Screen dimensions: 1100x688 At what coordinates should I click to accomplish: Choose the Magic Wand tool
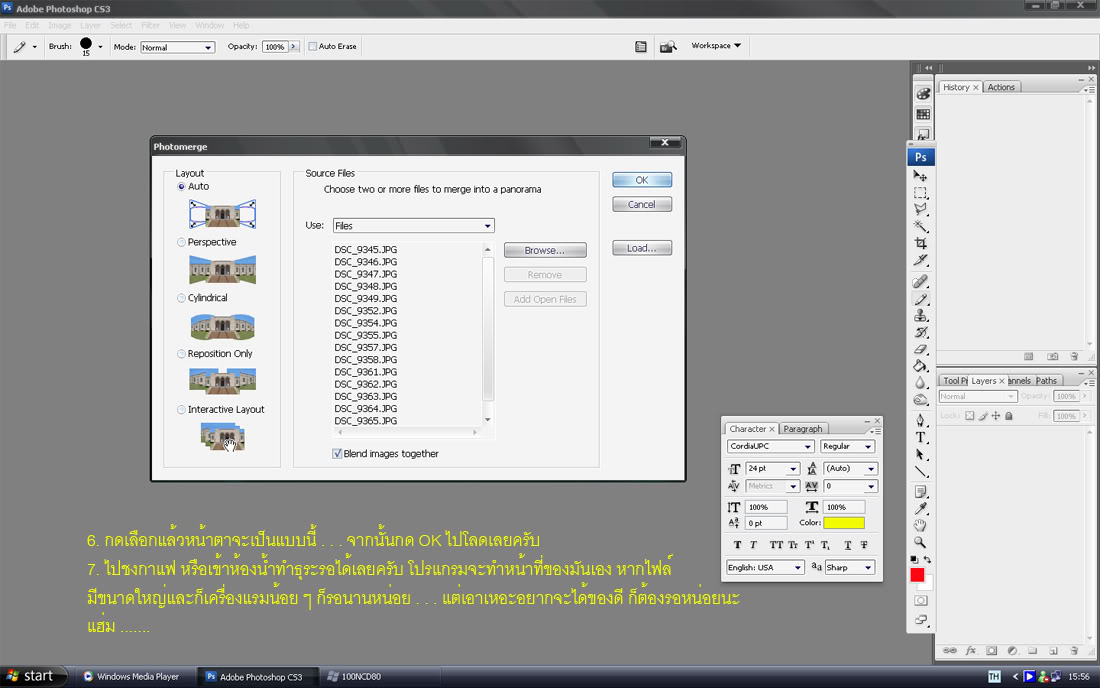(920, 226)
